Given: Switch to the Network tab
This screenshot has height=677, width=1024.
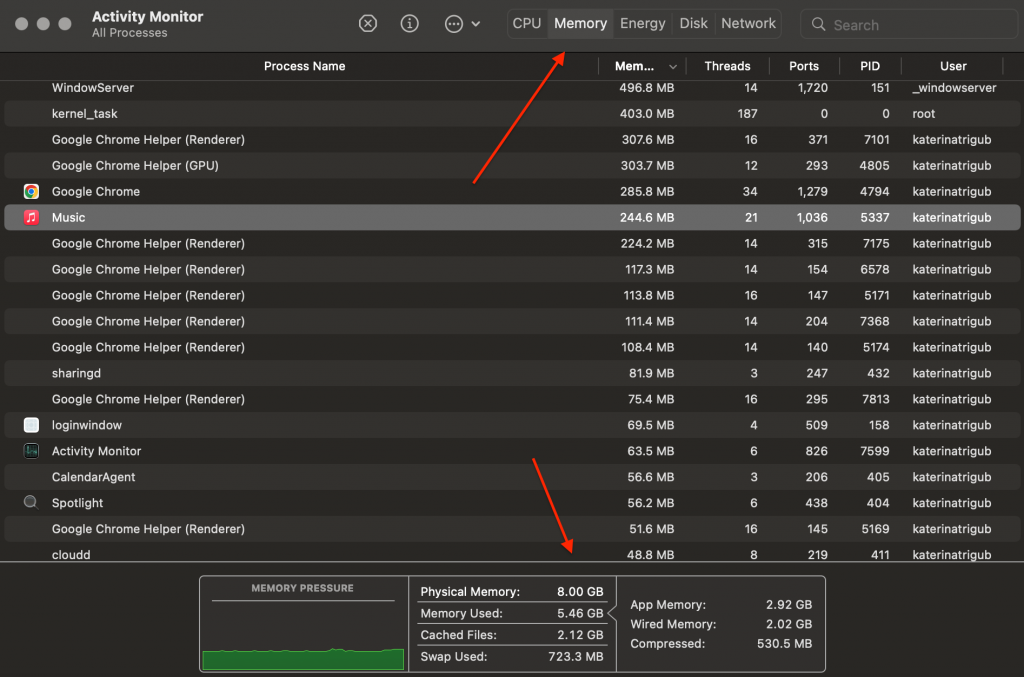Looking at the screenshot, I should pyautogui.click(x=748, y=24).
